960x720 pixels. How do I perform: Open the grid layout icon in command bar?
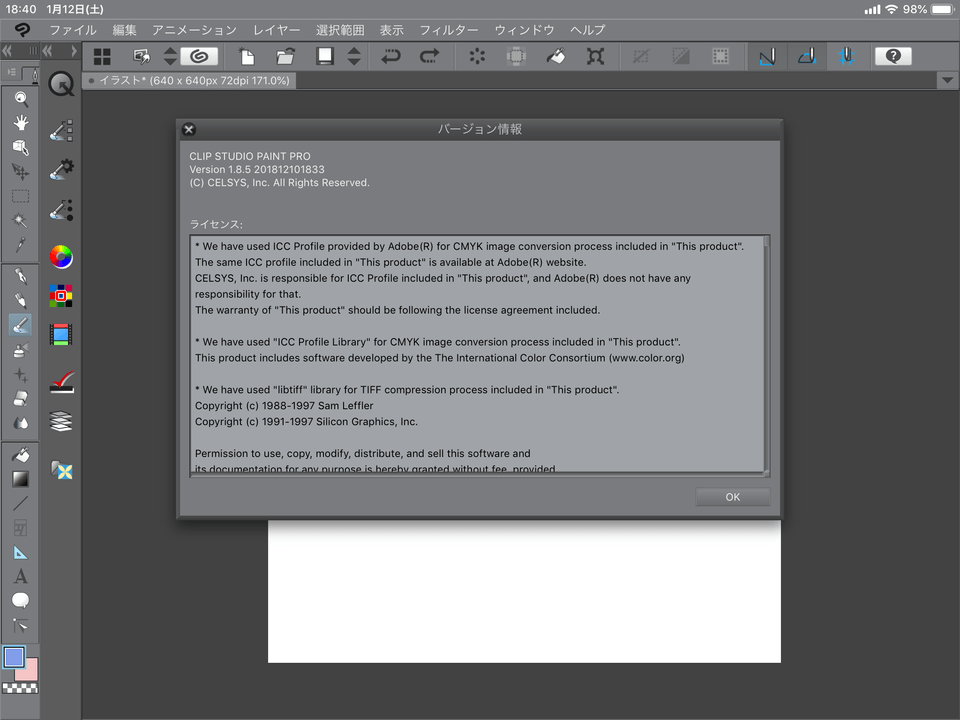coord(102,56)
